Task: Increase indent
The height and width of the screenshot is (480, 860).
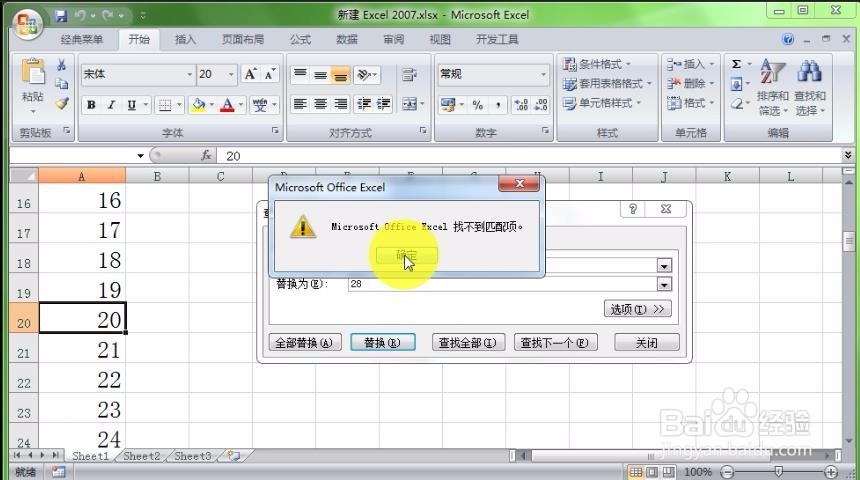Action: point(383,104)
